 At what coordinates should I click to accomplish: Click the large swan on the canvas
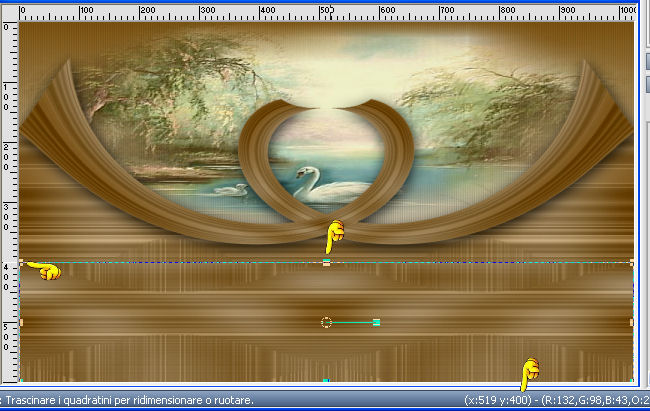click(332, 185)
